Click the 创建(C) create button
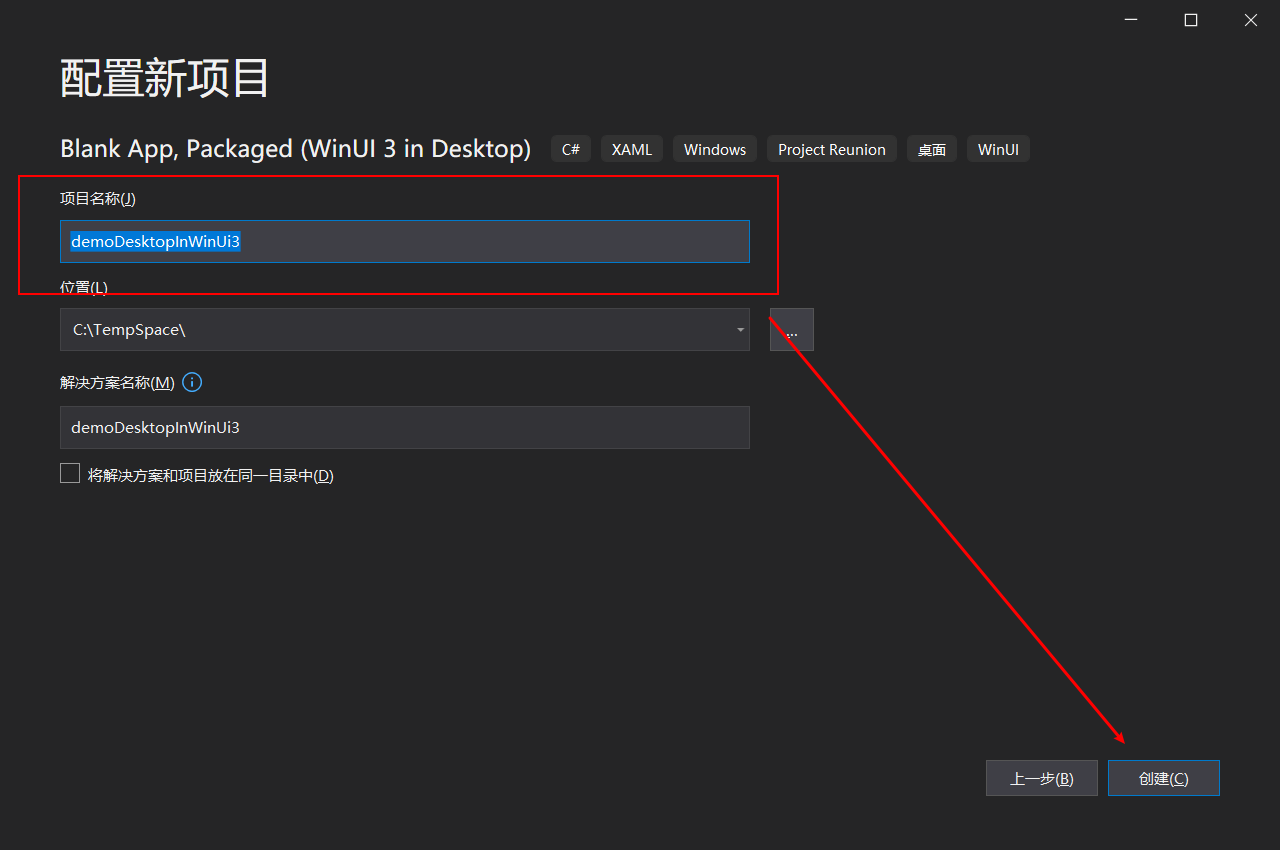This screenshot has width=1280, height=850. 1164,778
